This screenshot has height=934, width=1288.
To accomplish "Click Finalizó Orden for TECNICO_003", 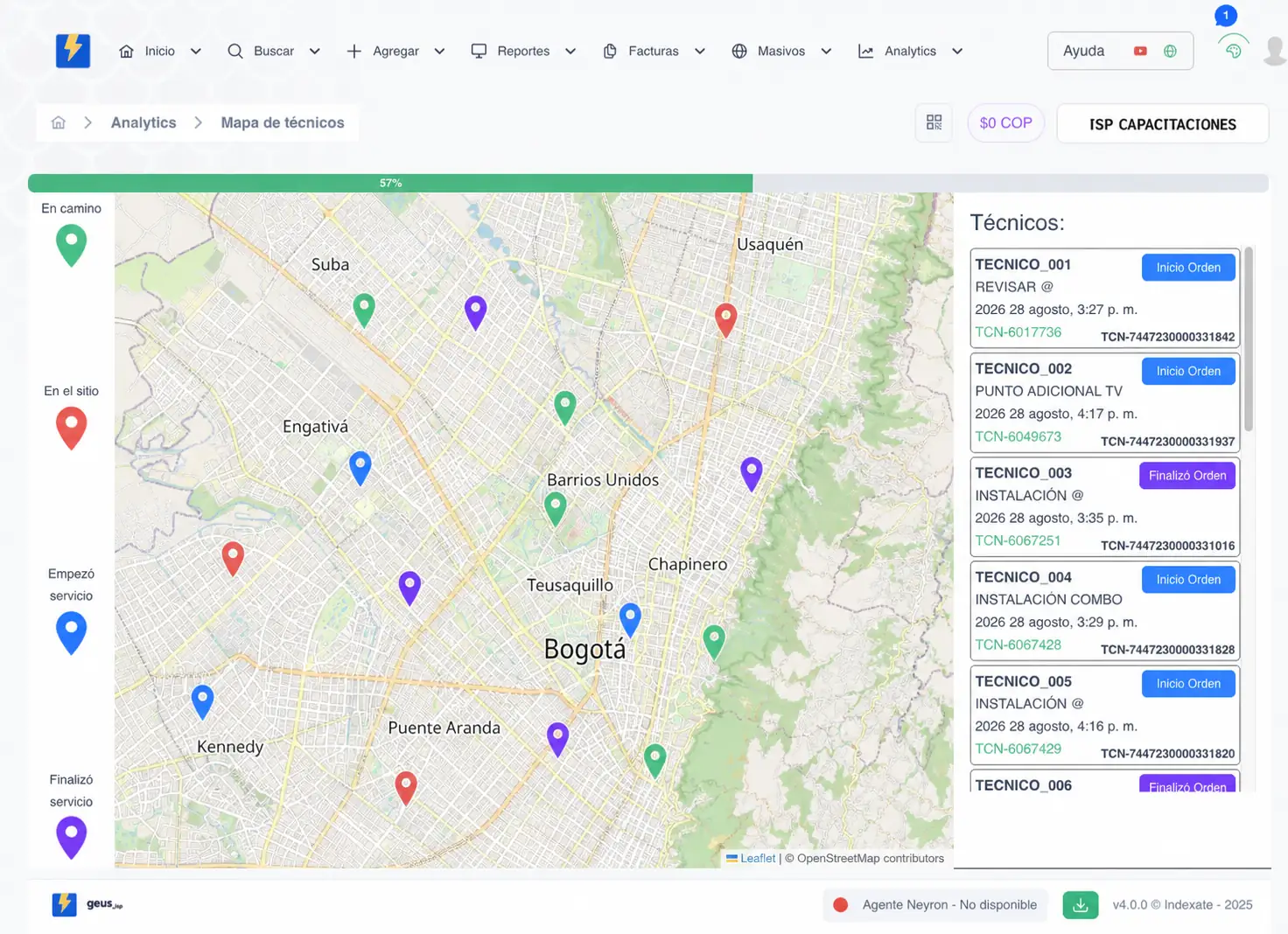I will [x=1187, y=476].
